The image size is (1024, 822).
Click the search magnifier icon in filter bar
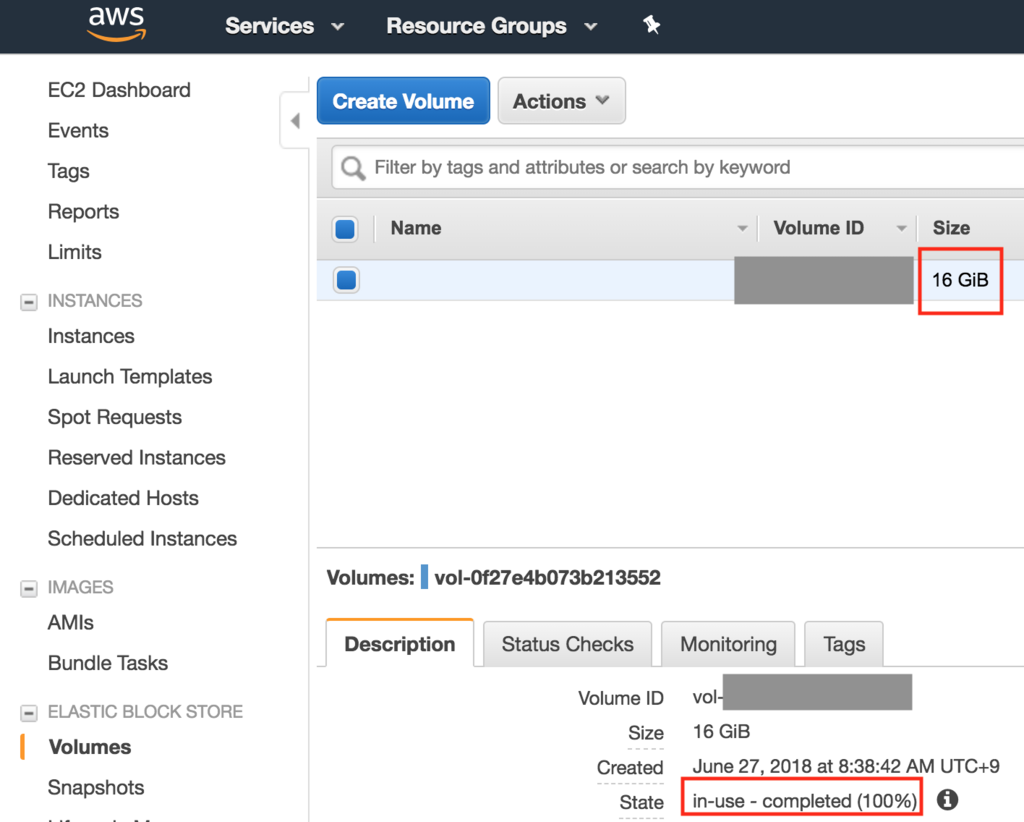[x=353, y=168]
